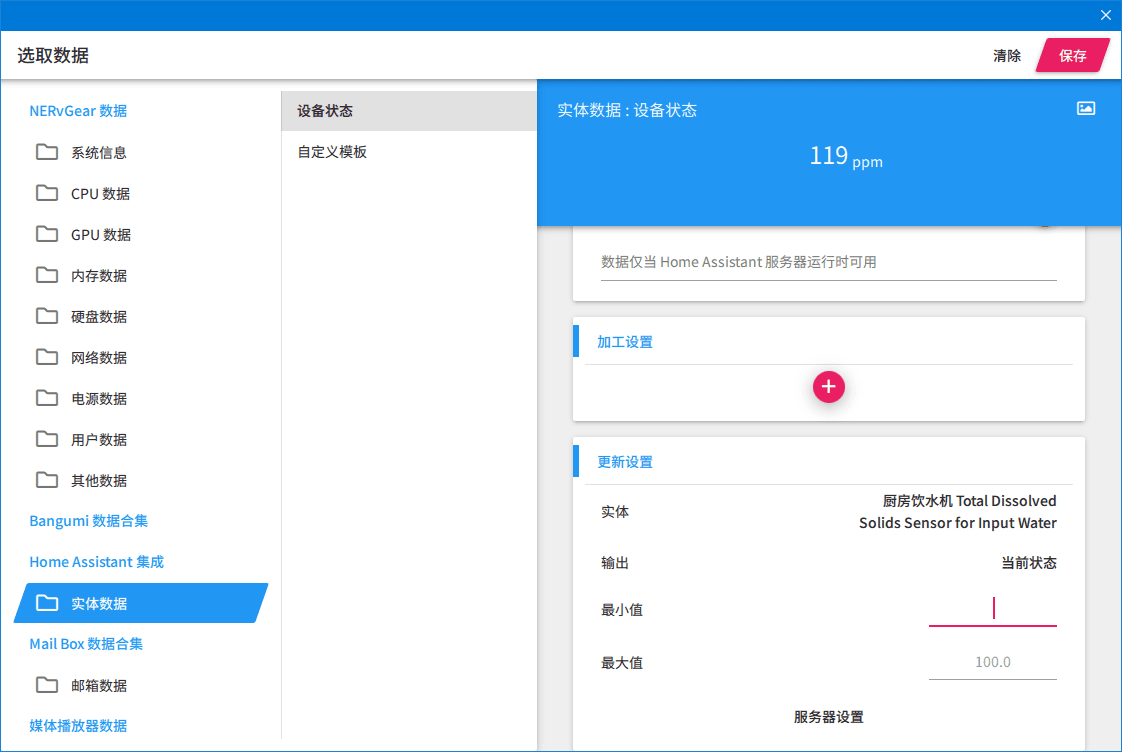The height and width of the screenshot is (752, 1122).
Task: Click the 最小值 input field
Action: pos(992,609)
